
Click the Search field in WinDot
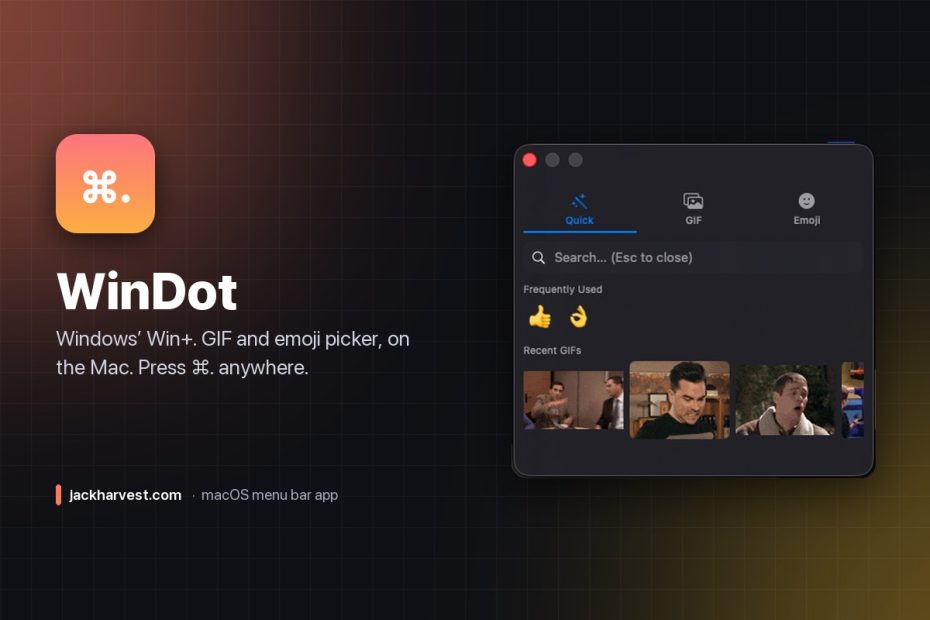pyautogui.click(x=692, y=257)
